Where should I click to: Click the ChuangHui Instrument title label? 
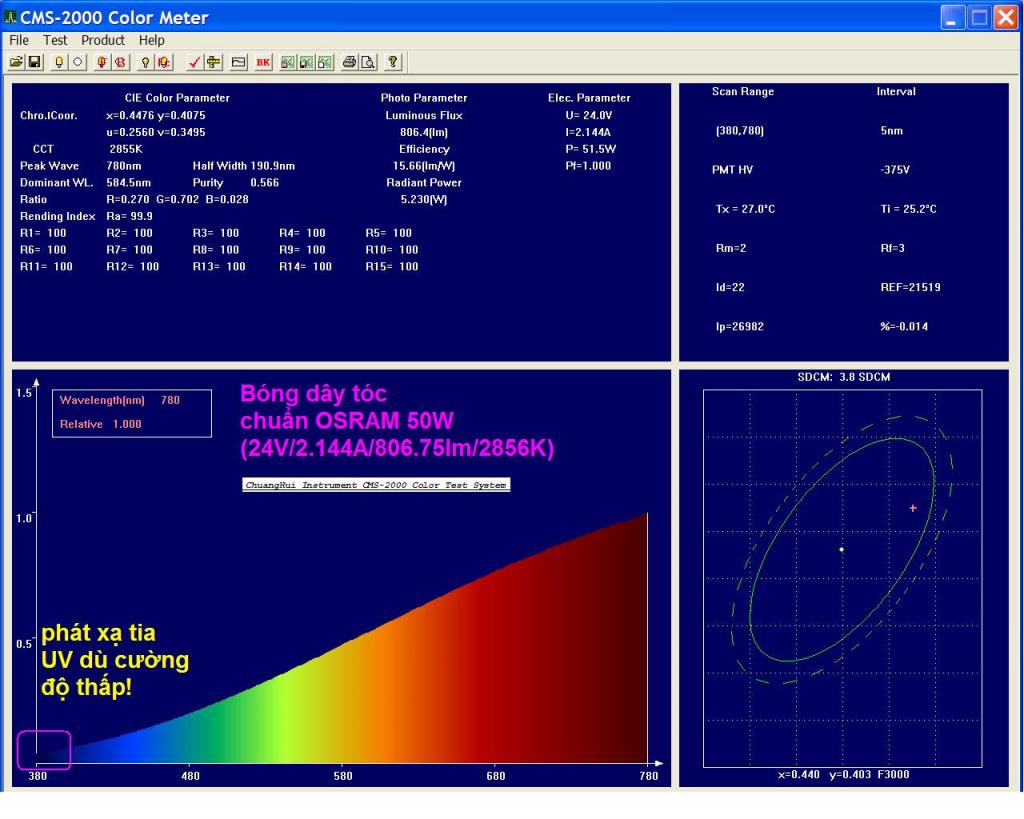tap(377, 484)
